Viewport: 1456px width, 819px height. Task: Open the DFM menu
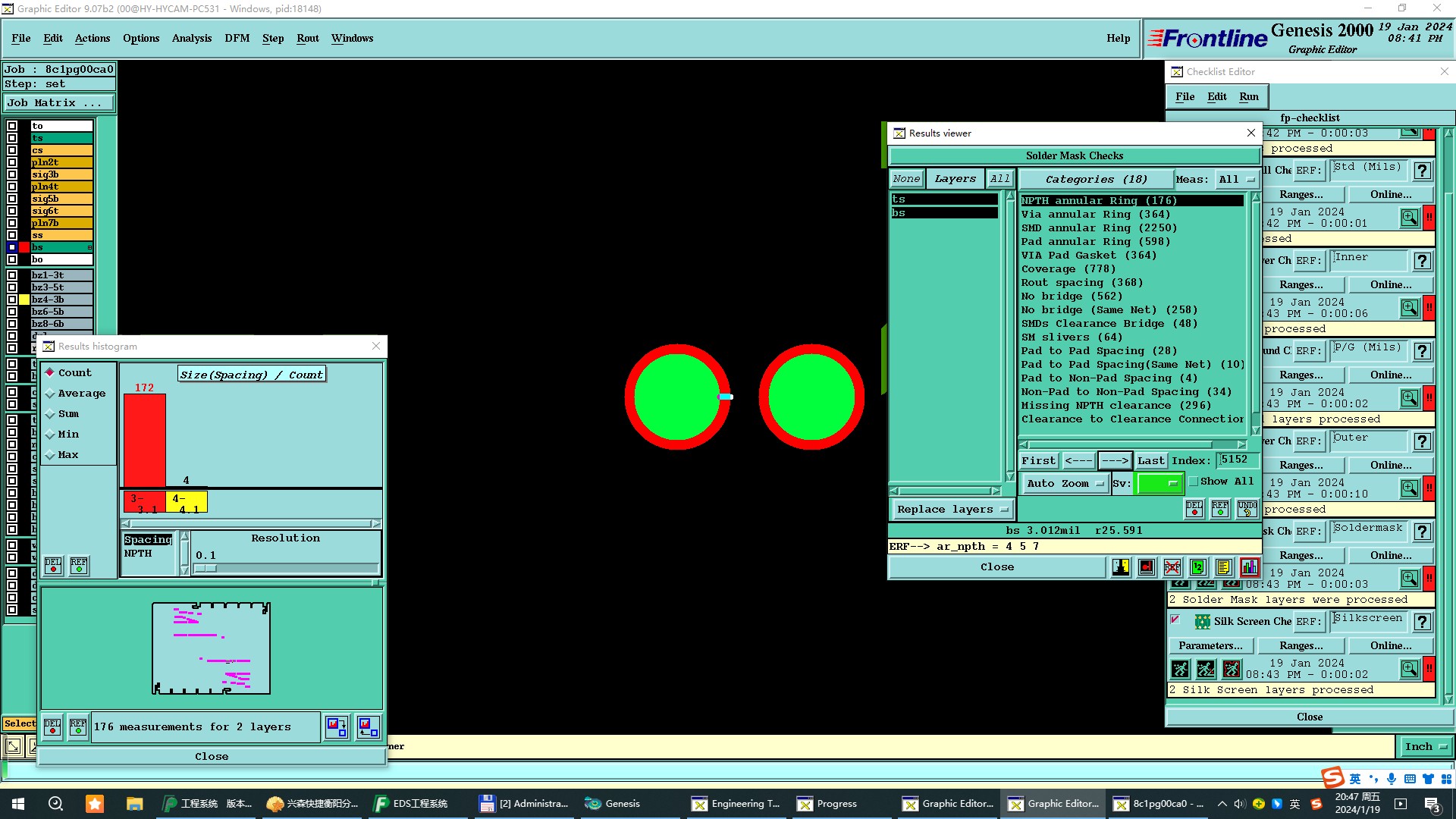[x=237, y=38]
